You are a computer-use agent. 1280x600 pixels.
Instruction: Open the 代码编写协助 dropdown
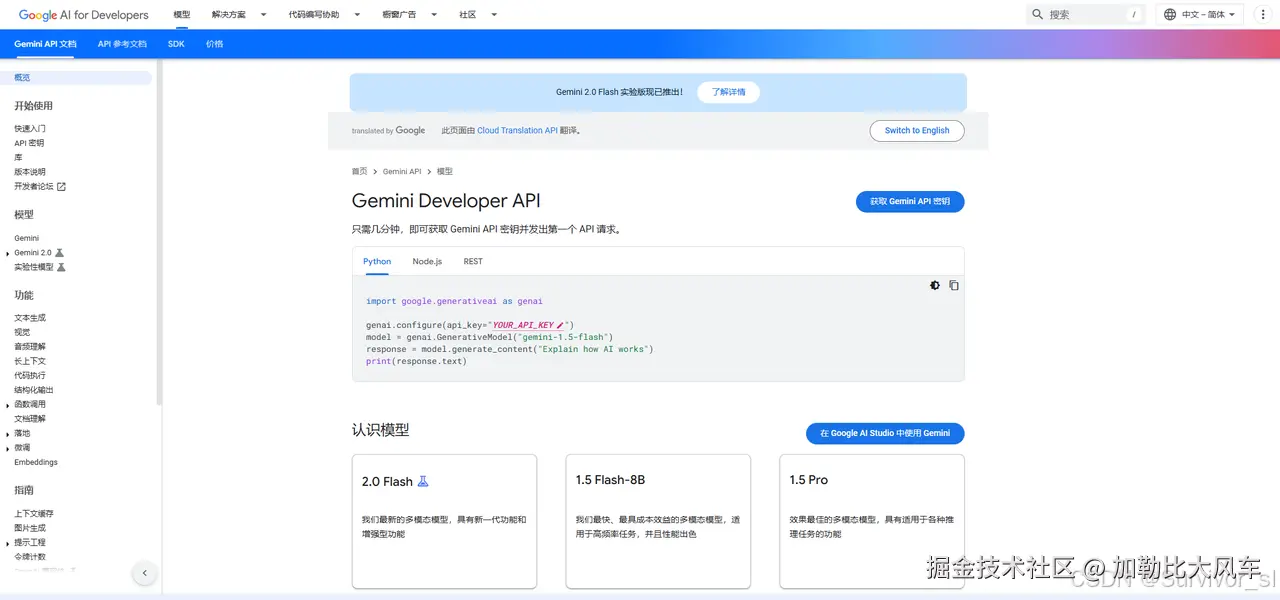(324, 15)
